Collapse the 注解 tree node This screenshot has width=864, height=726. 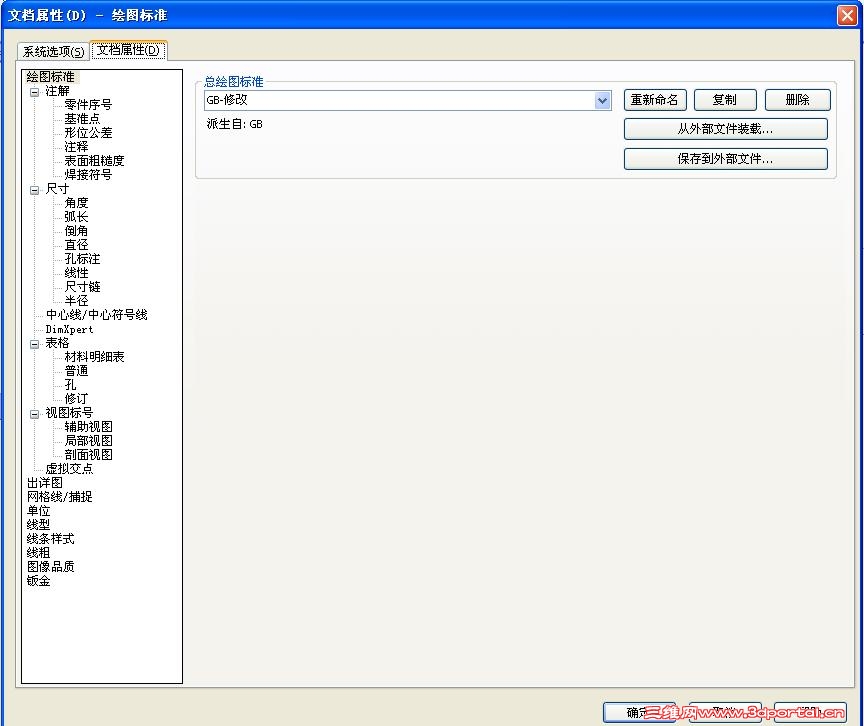tap(35, 92)
